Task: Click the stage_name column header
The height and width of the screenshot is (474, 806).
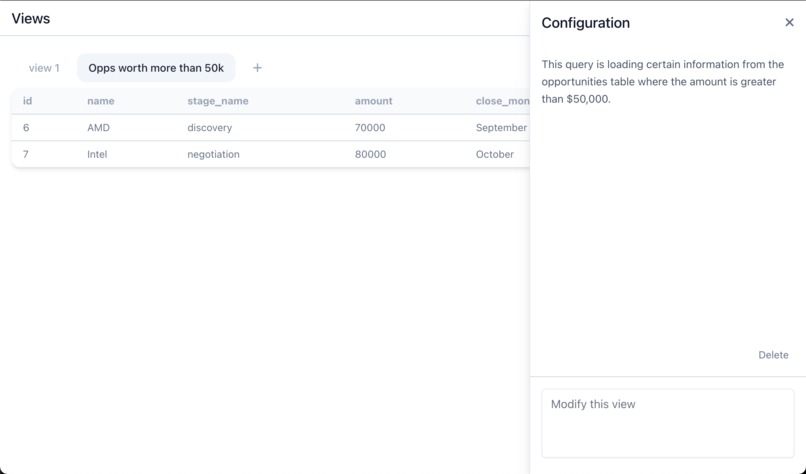Action: coord(218,101)
